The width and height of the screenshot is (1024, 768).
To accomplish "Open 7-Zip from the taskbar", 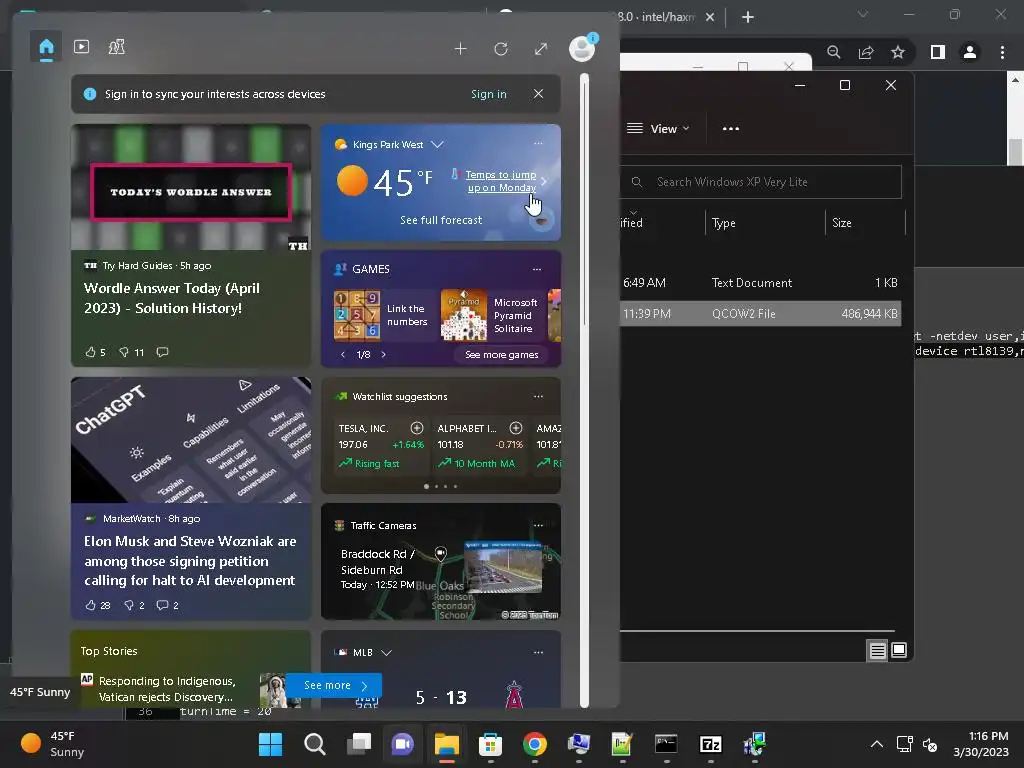I will click(710, 744).
